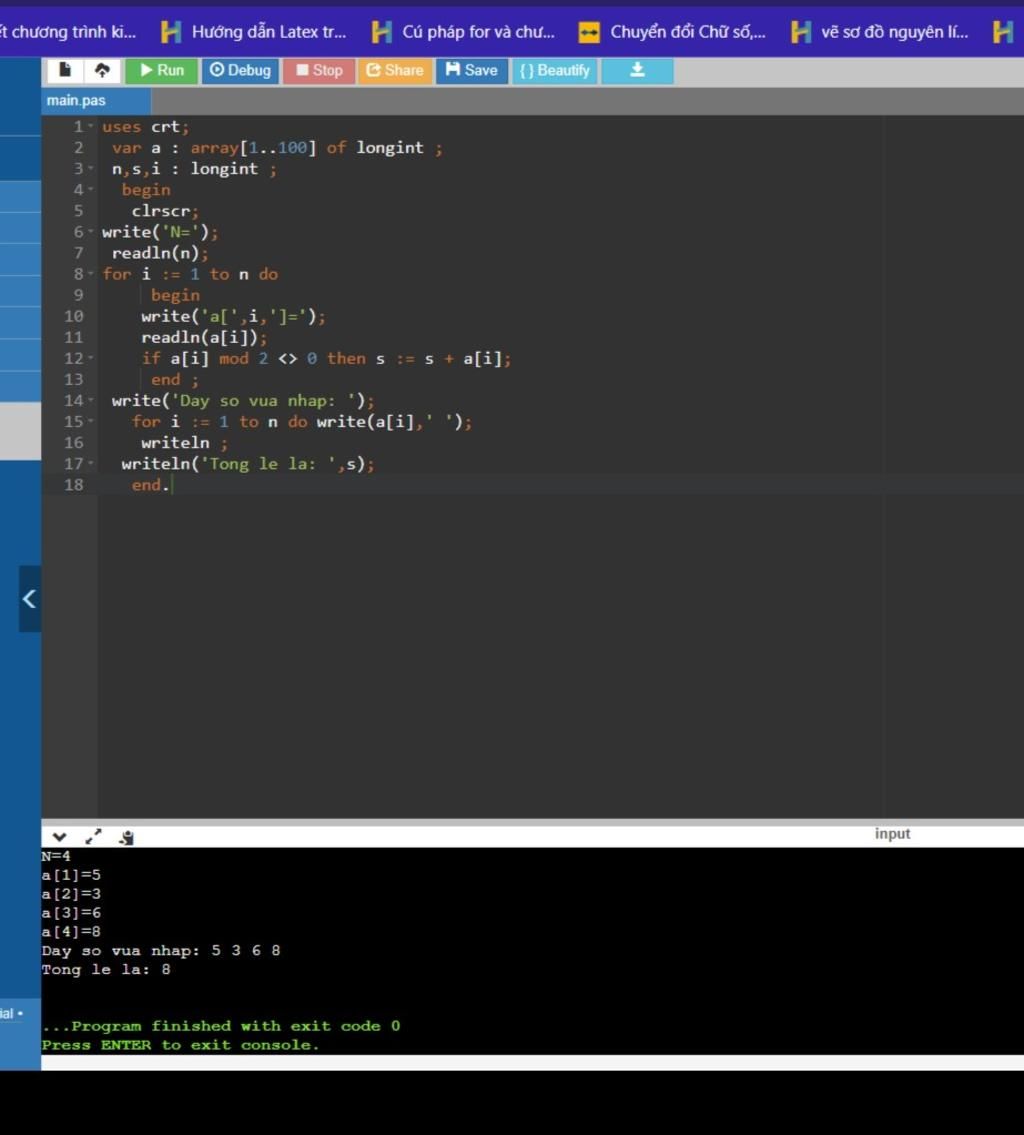Start the Debug session
The height and width of the screenshot is (1135, 1024).
(240, 70)
